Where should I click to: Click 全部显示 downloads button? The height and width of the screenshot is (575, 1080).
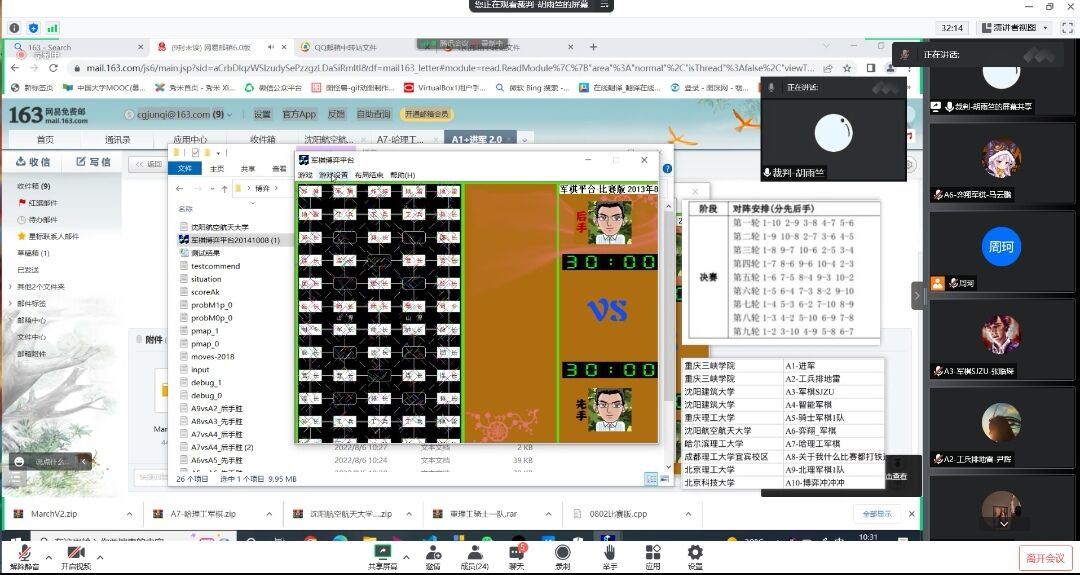(876, 514)
